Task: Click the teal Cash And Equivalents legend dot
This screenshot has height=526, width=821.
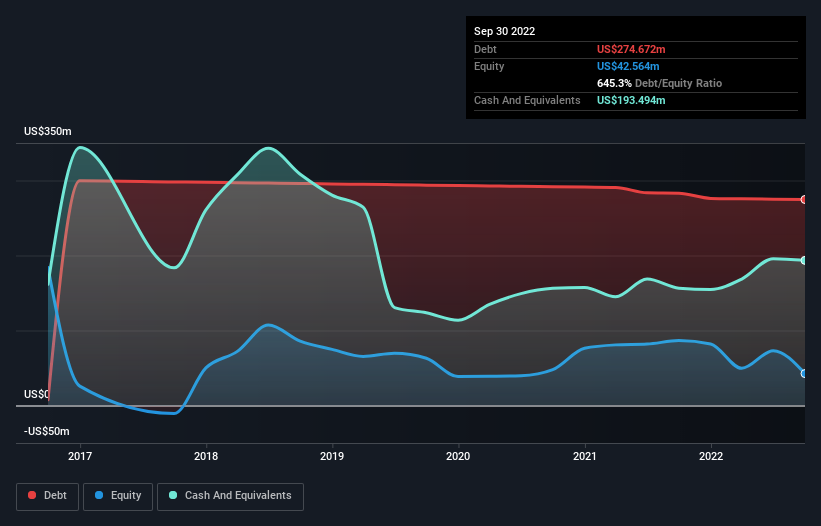Action: click(173, 495)
